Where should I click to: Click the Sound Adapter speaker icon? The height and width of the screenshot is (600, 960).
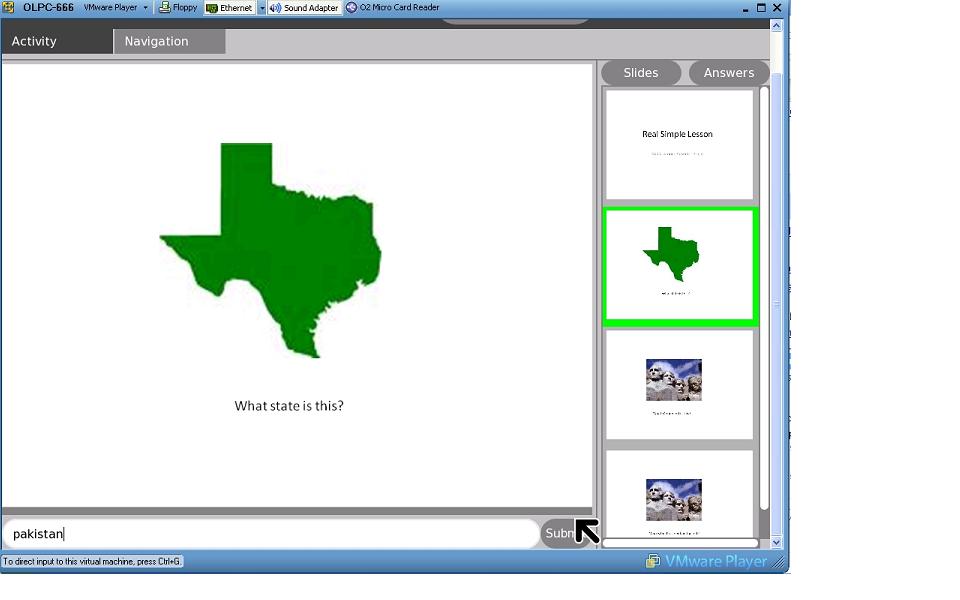tap(275, 8)
